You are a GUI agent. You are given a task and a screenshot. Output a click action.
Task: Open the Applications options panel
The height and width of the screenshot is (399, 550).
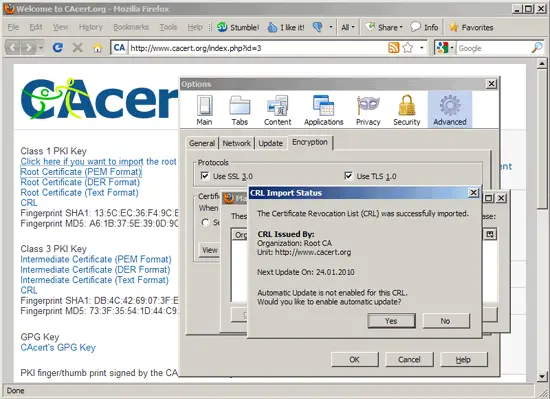(323, 110)
